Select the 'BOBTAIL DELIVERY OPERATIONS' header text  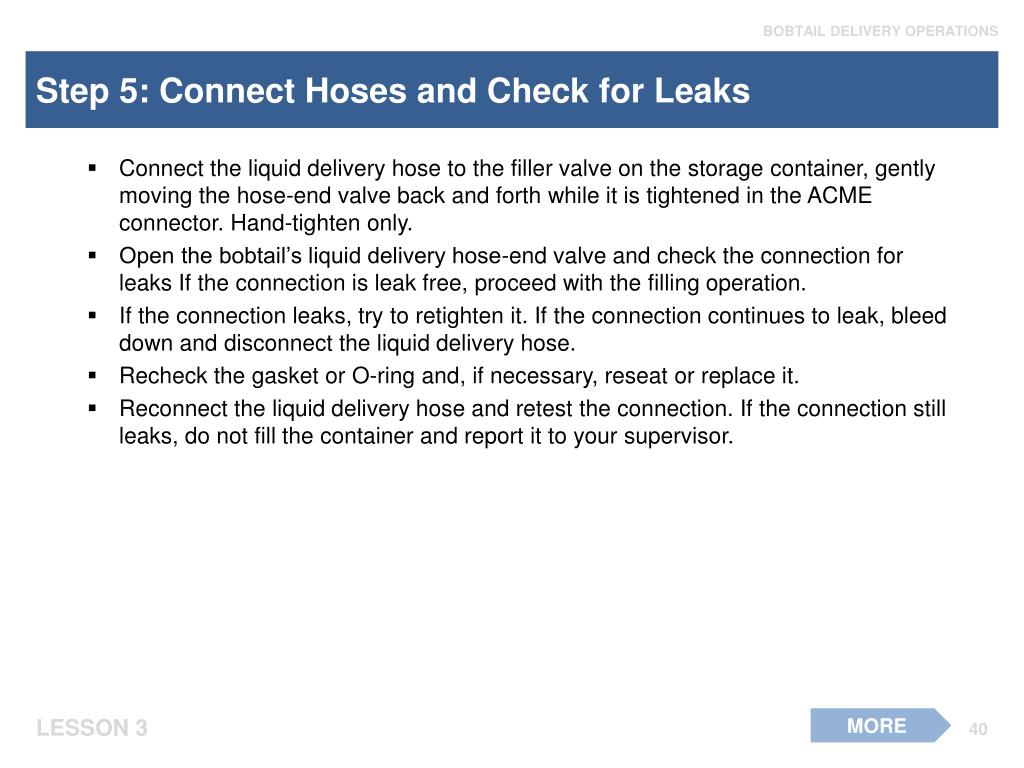(x=880, y=31)
